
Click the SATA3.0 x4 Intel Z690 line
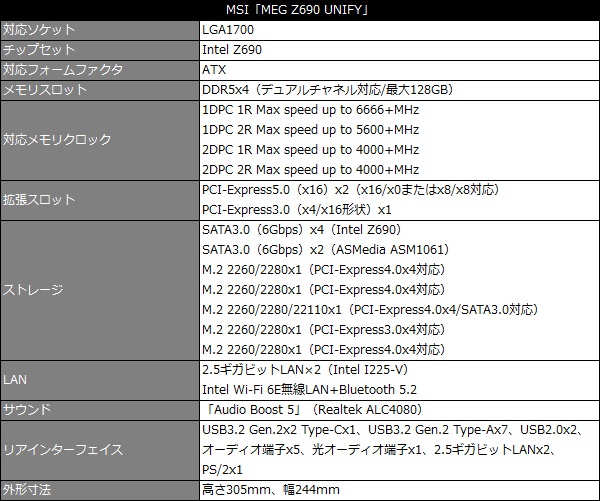coord(302,230)
